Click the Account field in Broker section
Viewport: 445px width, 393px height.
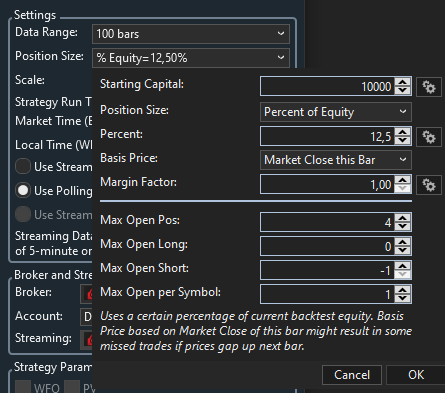pyautogui.click(x=86, y=317)
